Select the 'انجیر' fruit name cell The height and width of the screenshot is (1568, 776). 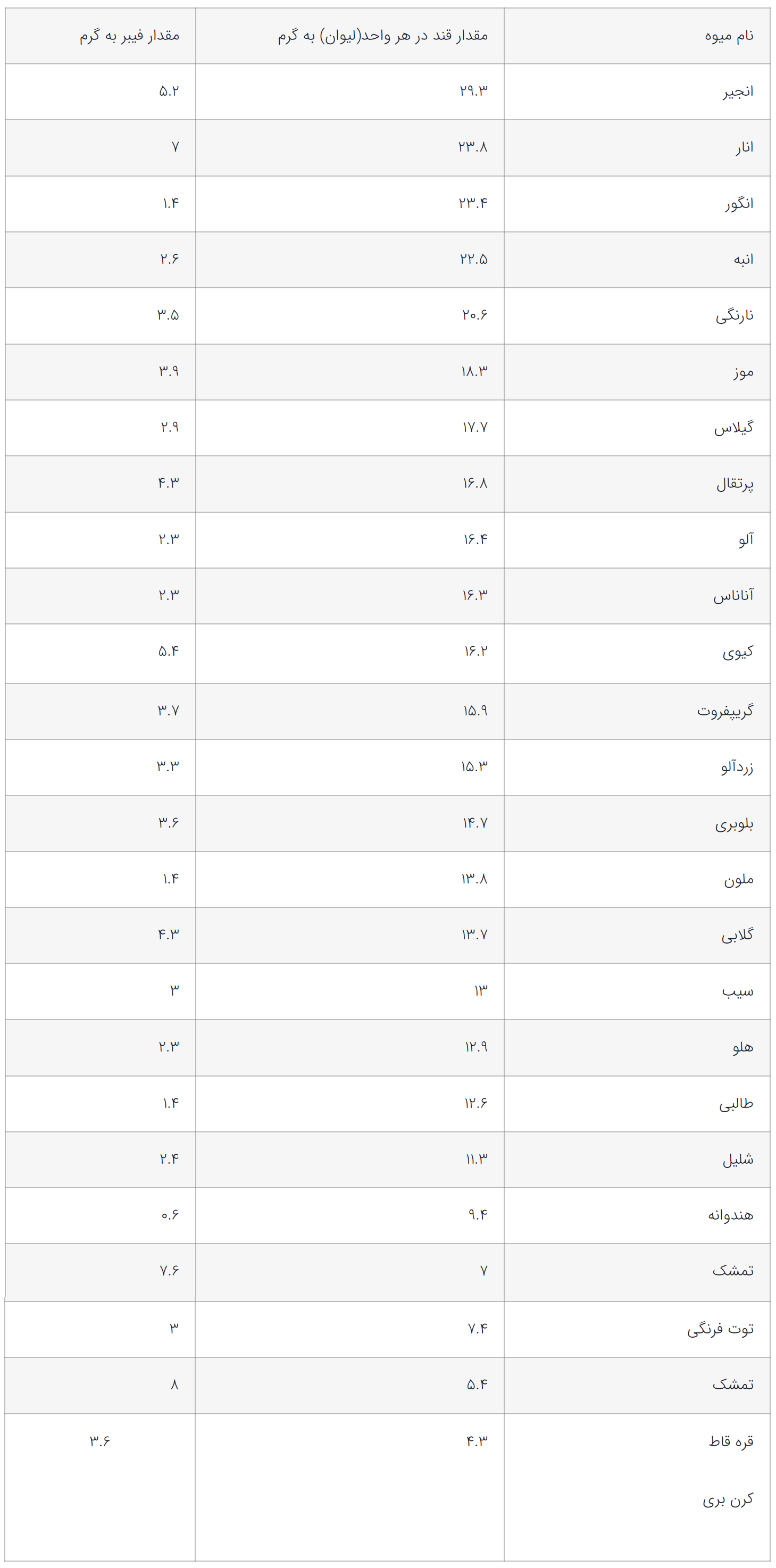tap(738, 92)
